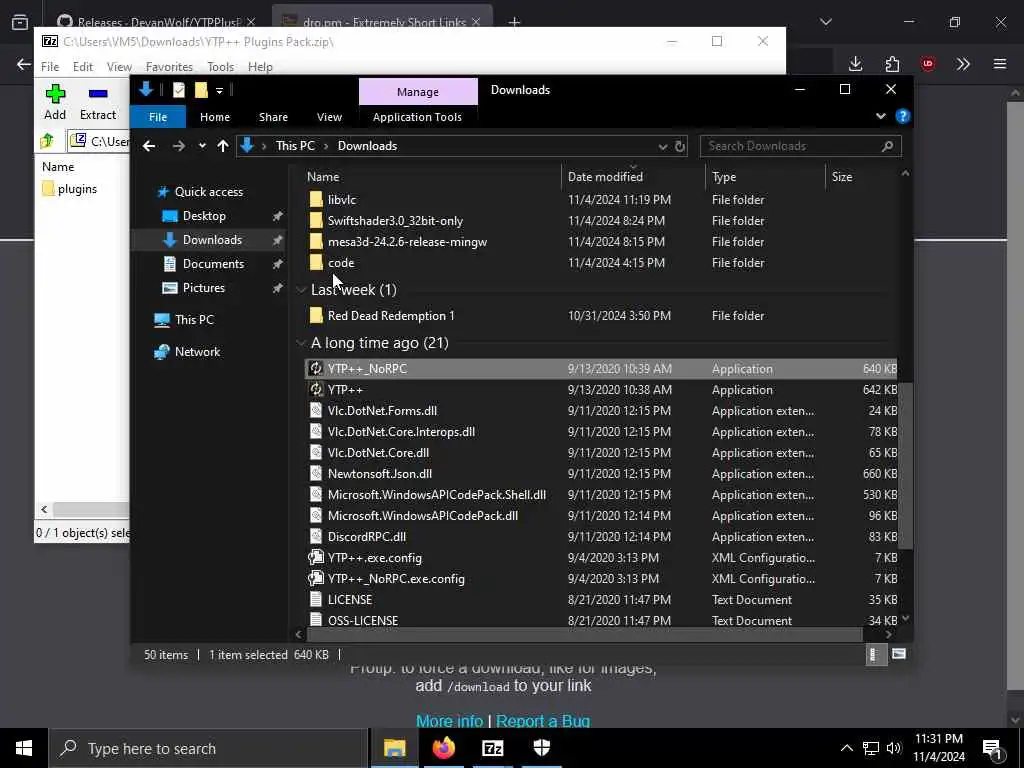Show more Firefox toolbar tools chevrons

(963, 63)
